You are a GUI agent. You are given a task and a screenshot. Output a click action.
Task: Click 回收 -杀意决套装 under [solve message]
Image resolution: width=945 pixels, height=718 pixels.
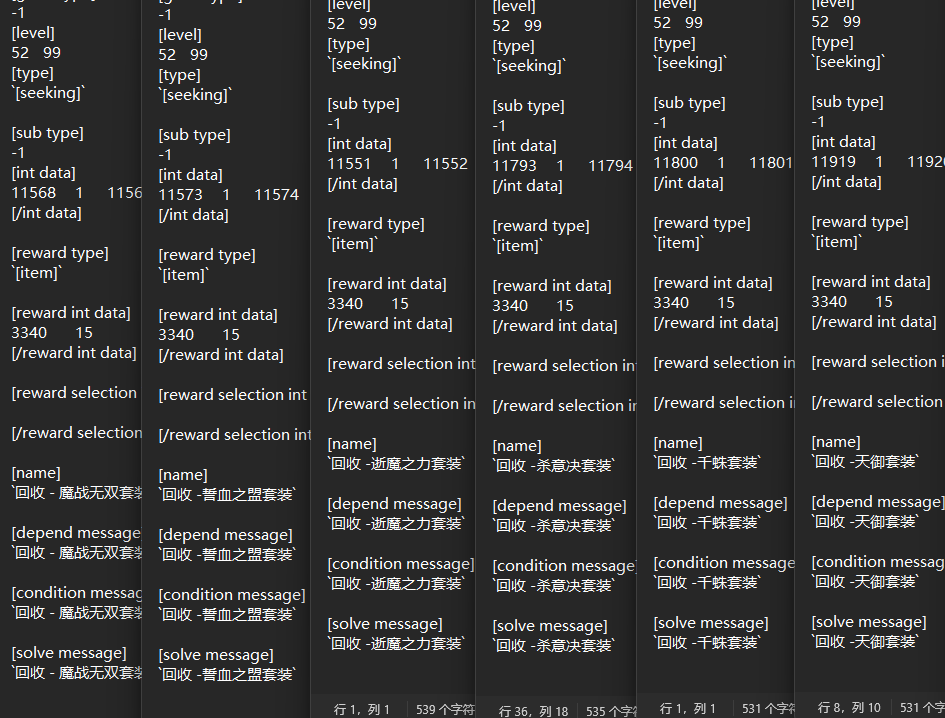click(554, 646)
